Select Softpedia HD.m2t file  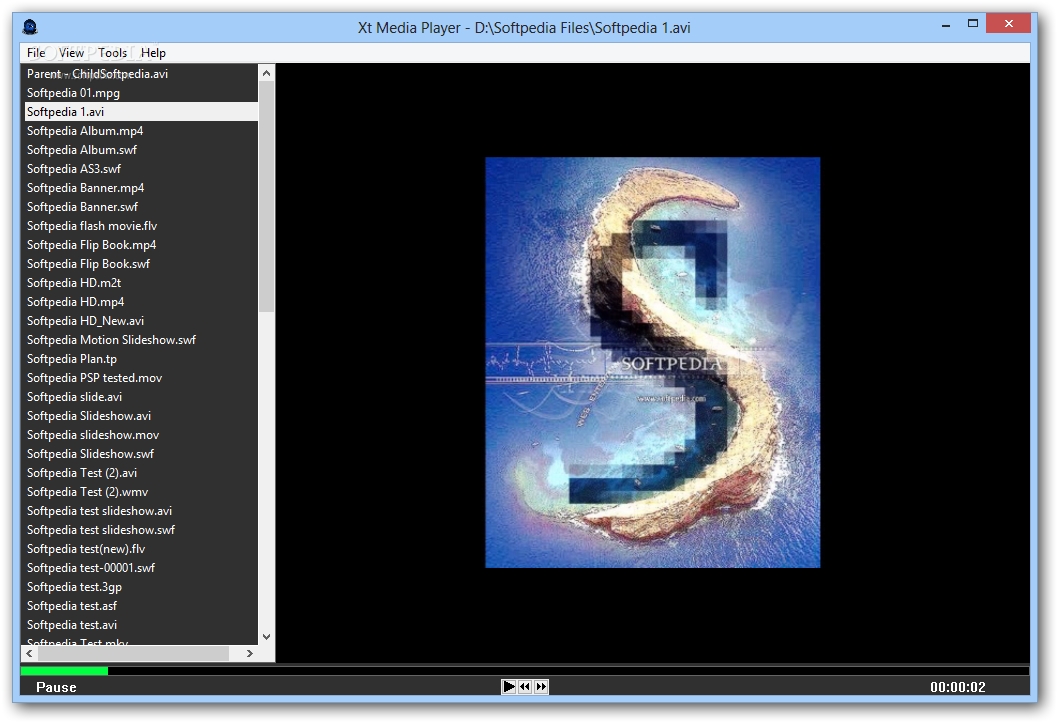pos(141,283)
